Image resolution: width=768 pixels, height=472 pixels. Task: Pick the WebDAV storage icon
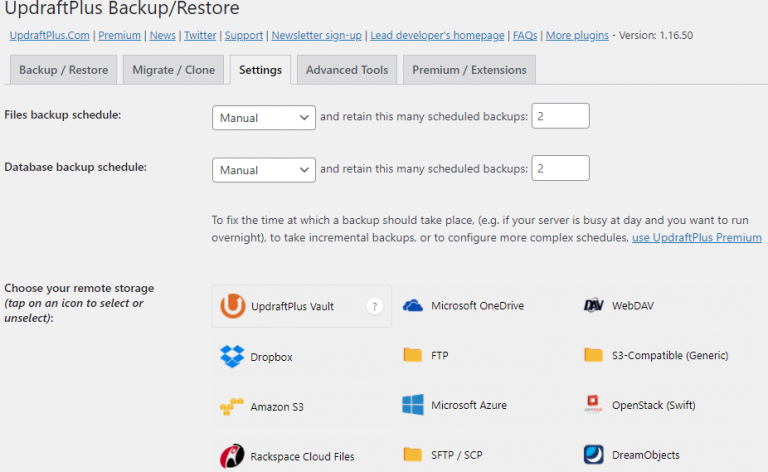pyautogui.click(x=594, y=306)
